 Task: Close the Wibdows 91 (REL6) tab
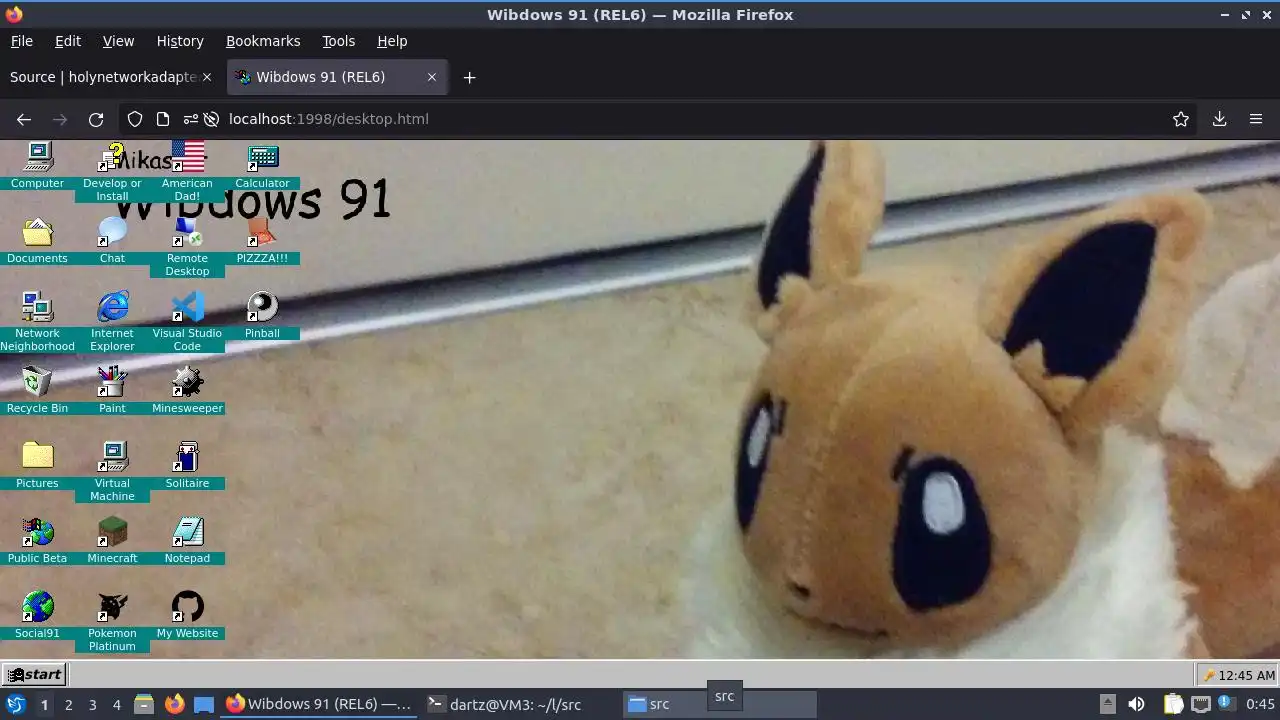(432, 77)
